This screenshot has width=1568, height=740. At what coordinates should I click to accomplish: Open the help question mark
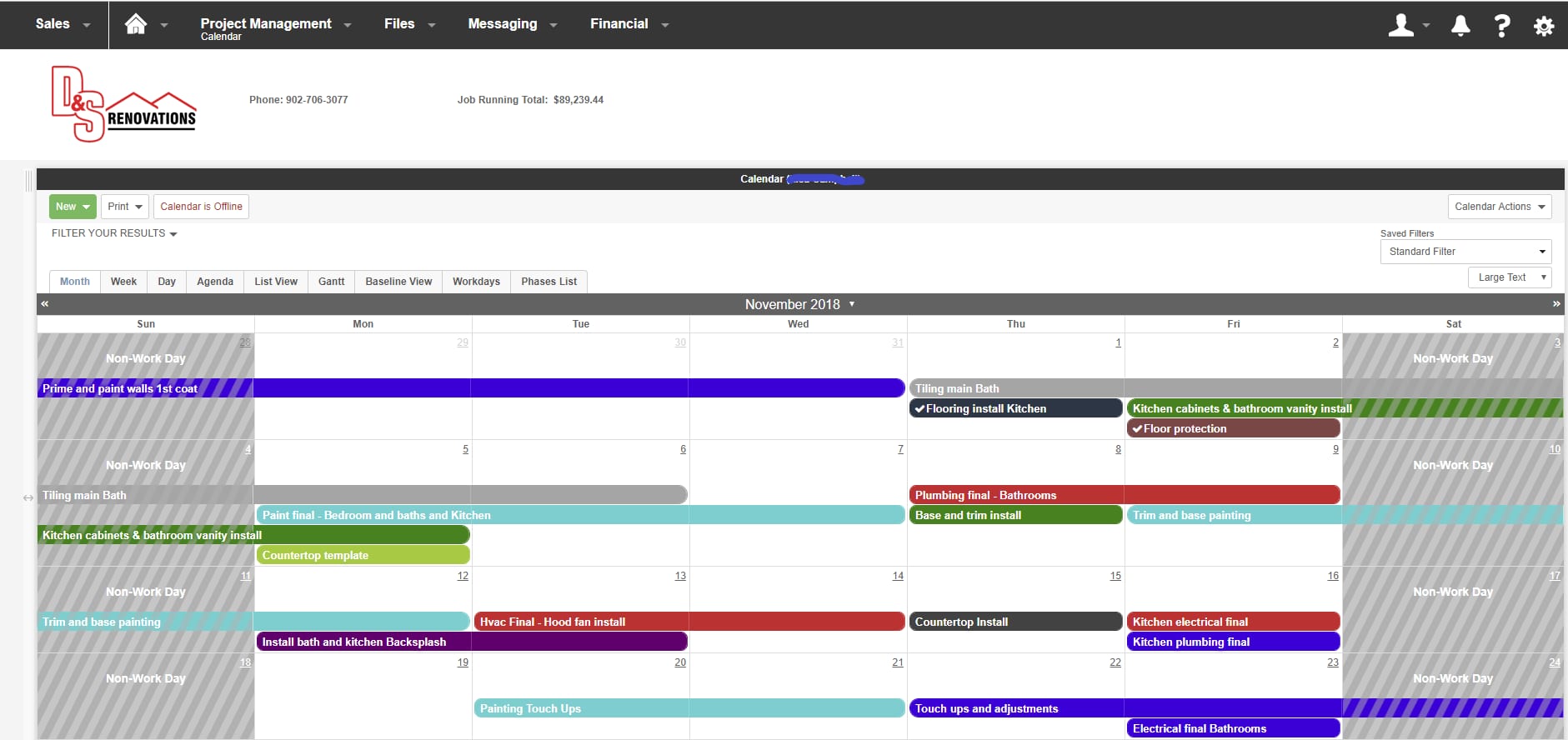(1501, 25)
